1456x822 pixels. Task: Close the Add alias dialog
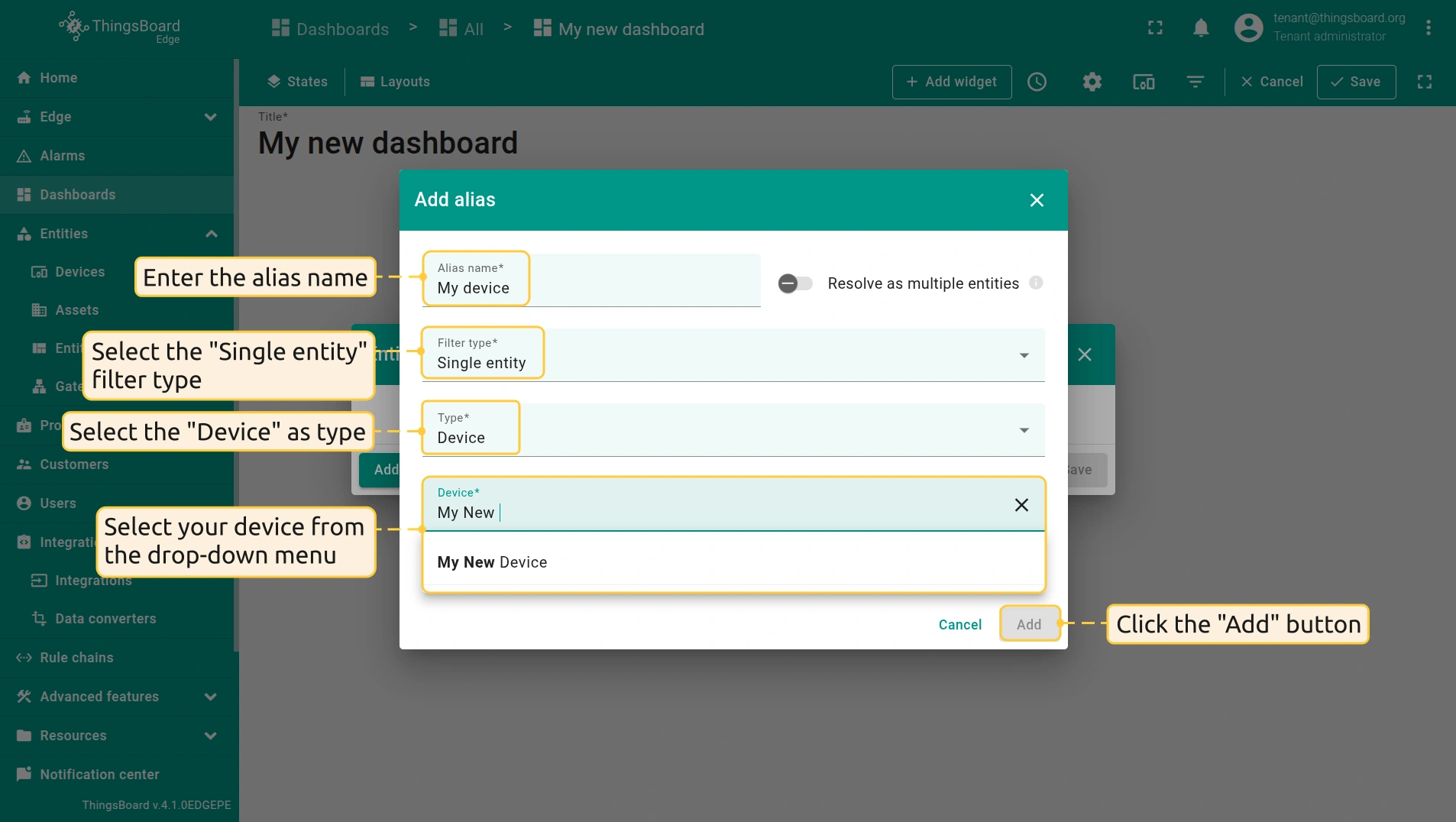tap(1036, 200)
